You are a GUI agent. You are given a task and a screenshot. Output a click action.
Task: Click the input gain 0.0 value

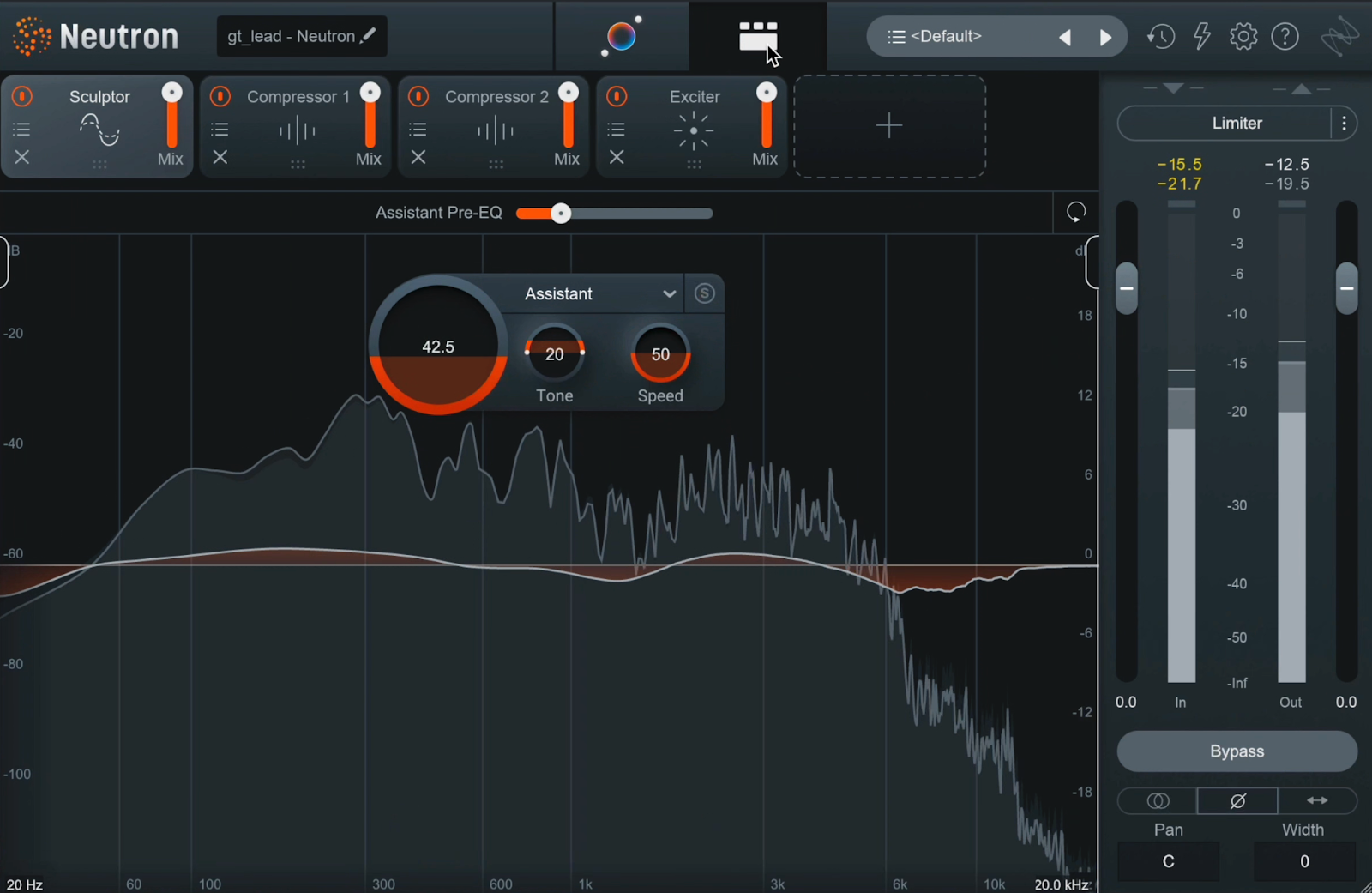pyautogui.click(x=1126, y=702)
